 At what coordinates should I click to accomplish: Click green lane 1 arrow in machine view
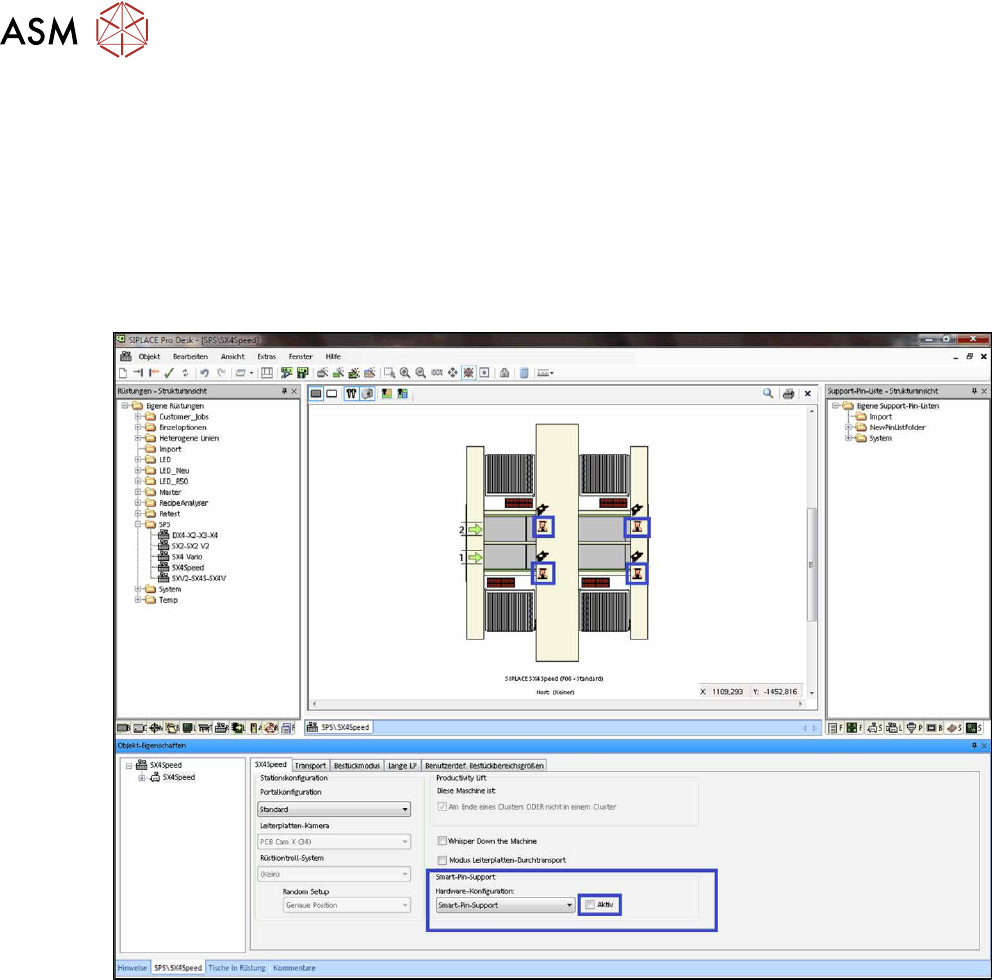coord(474,557)
